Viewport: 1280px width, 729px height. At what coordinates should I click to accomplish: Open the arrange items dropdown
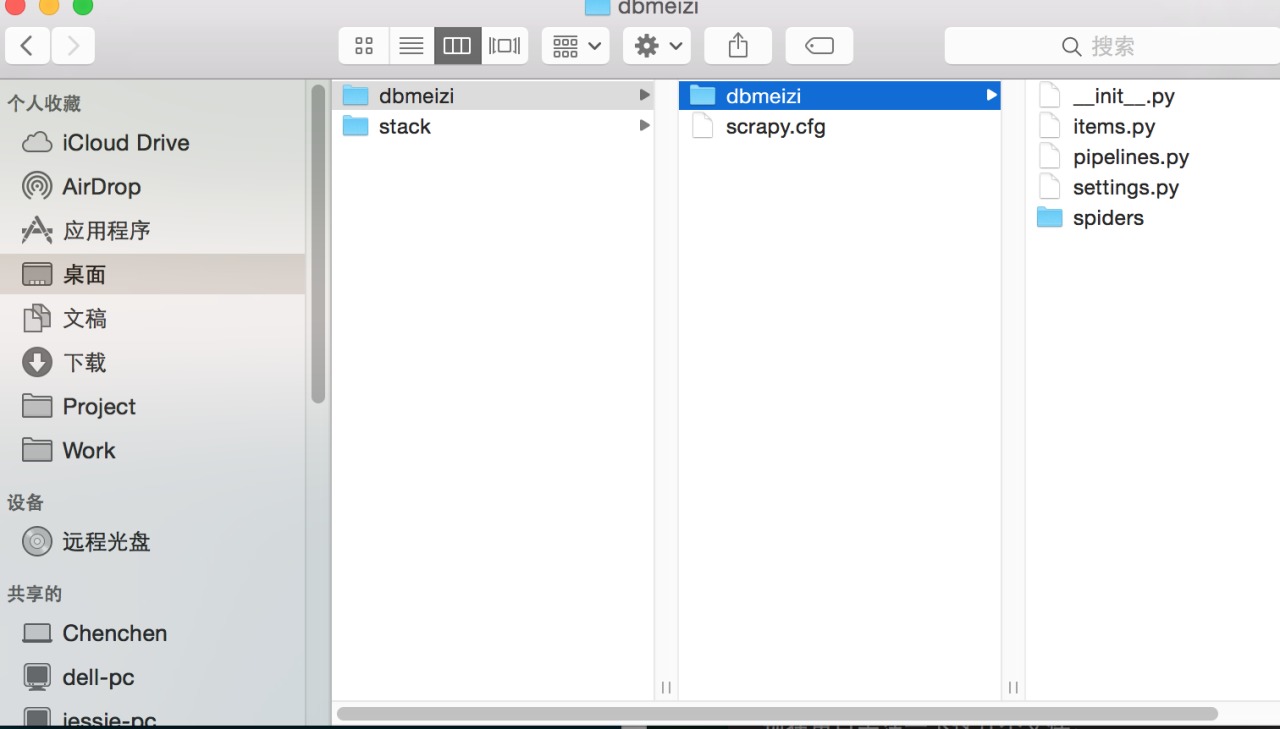coord(576,46)
